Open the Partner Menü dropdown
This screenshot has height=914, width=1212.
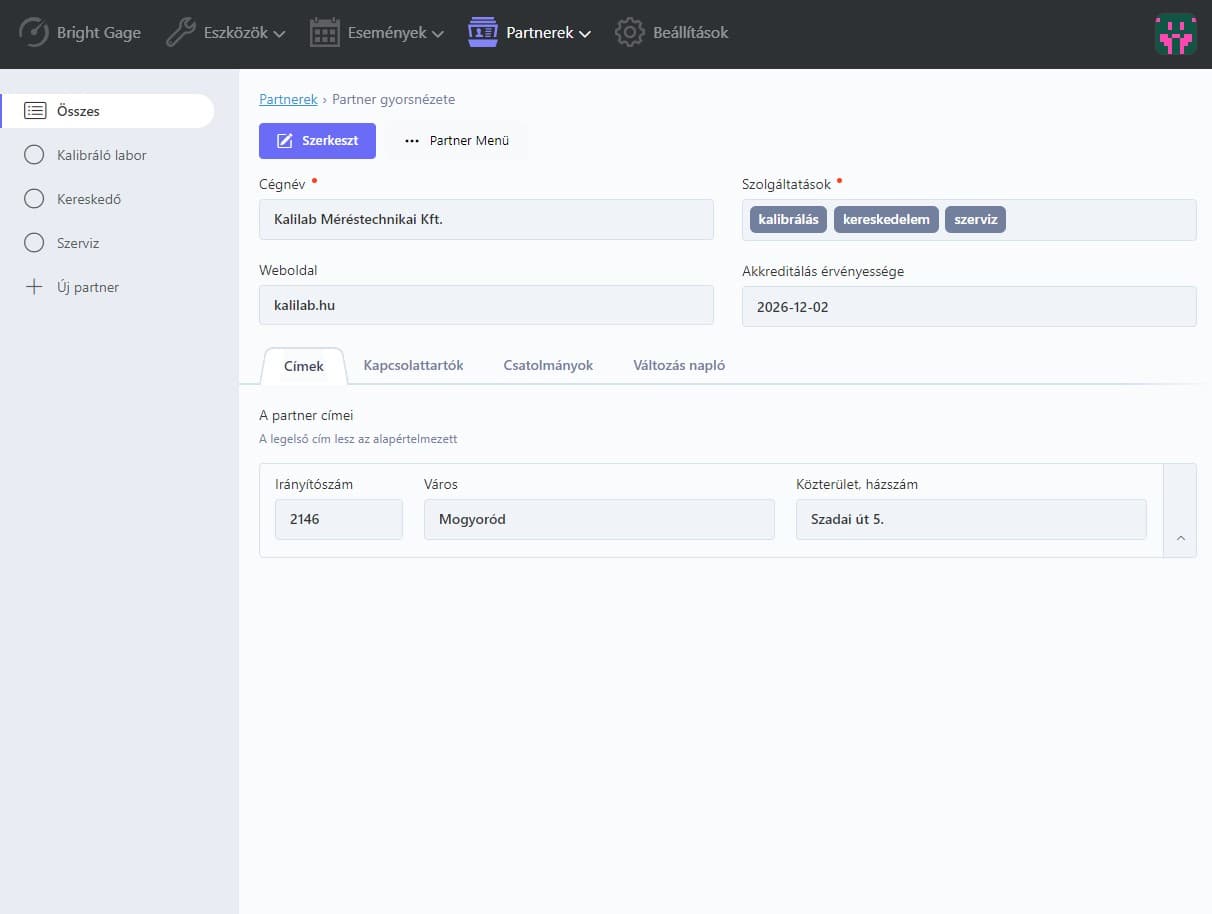click(457, 141)
